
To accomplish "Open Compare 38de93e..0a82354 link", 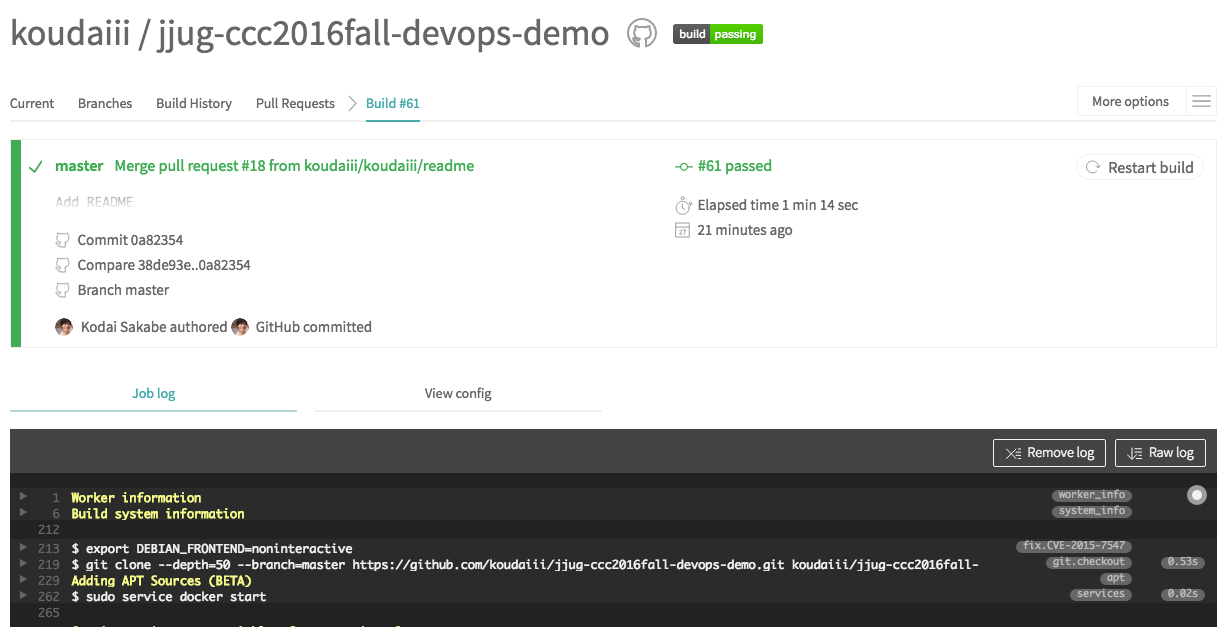I will pos(163,265).
